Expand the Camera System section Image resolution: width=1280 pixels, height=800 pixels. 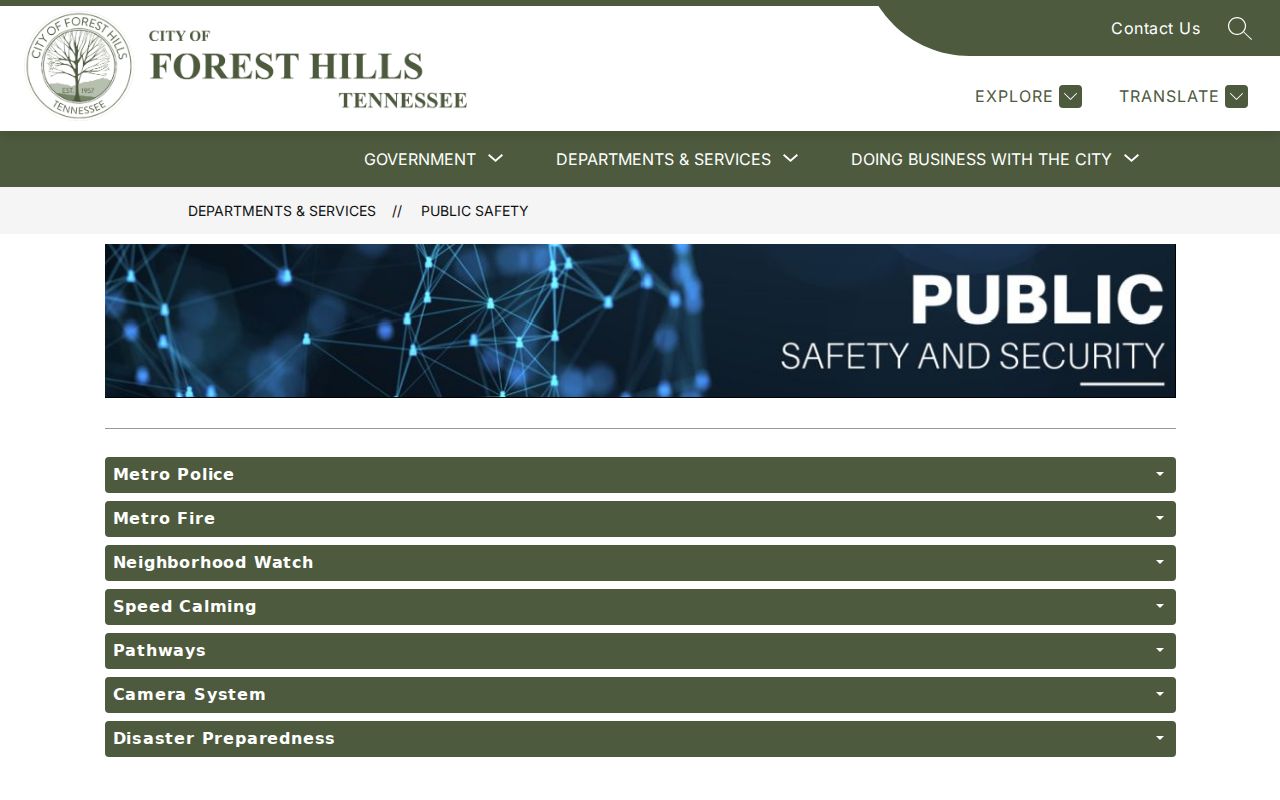click(640, 695)
